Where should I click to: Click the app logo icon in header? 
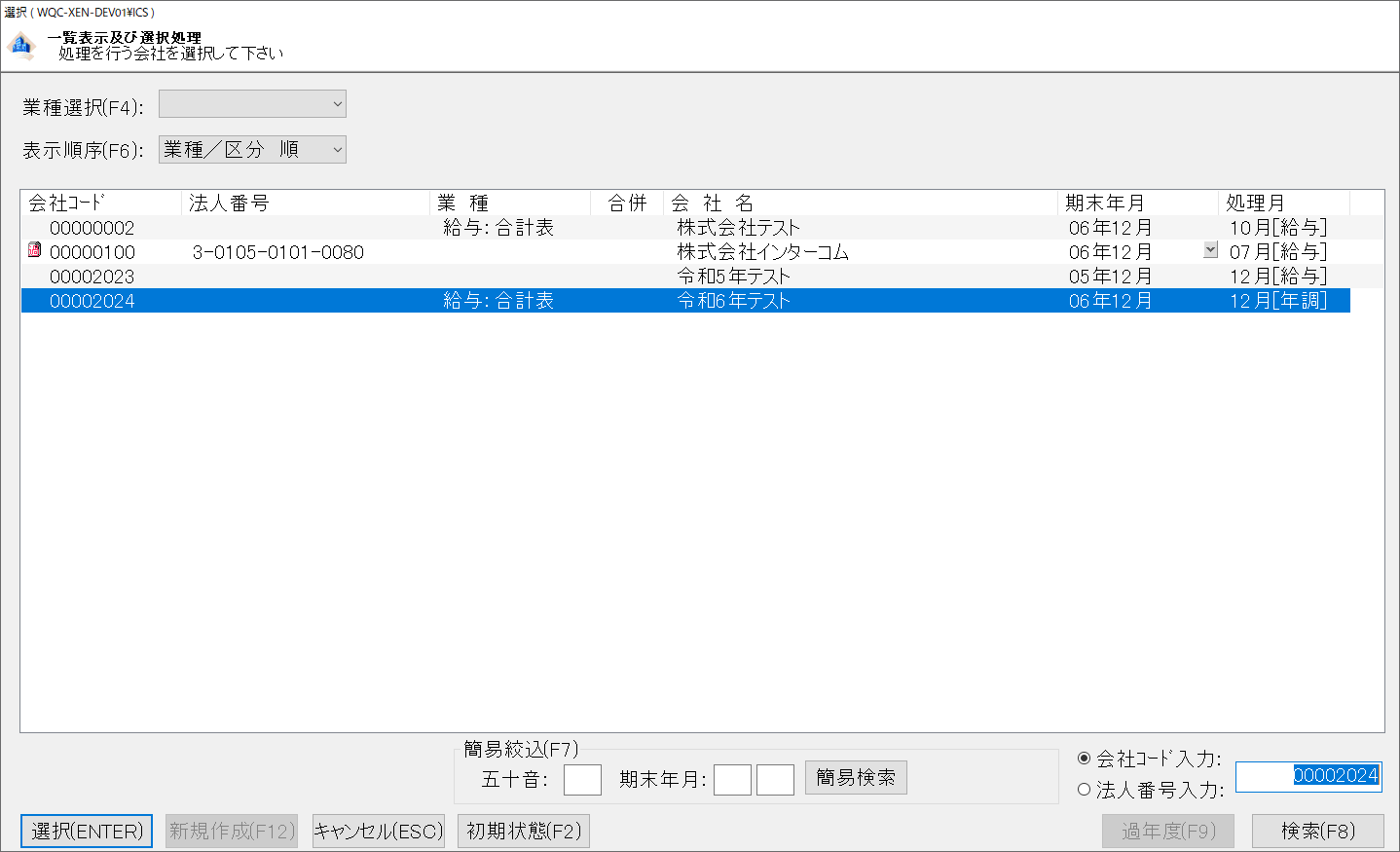click(x=21, y=46)
